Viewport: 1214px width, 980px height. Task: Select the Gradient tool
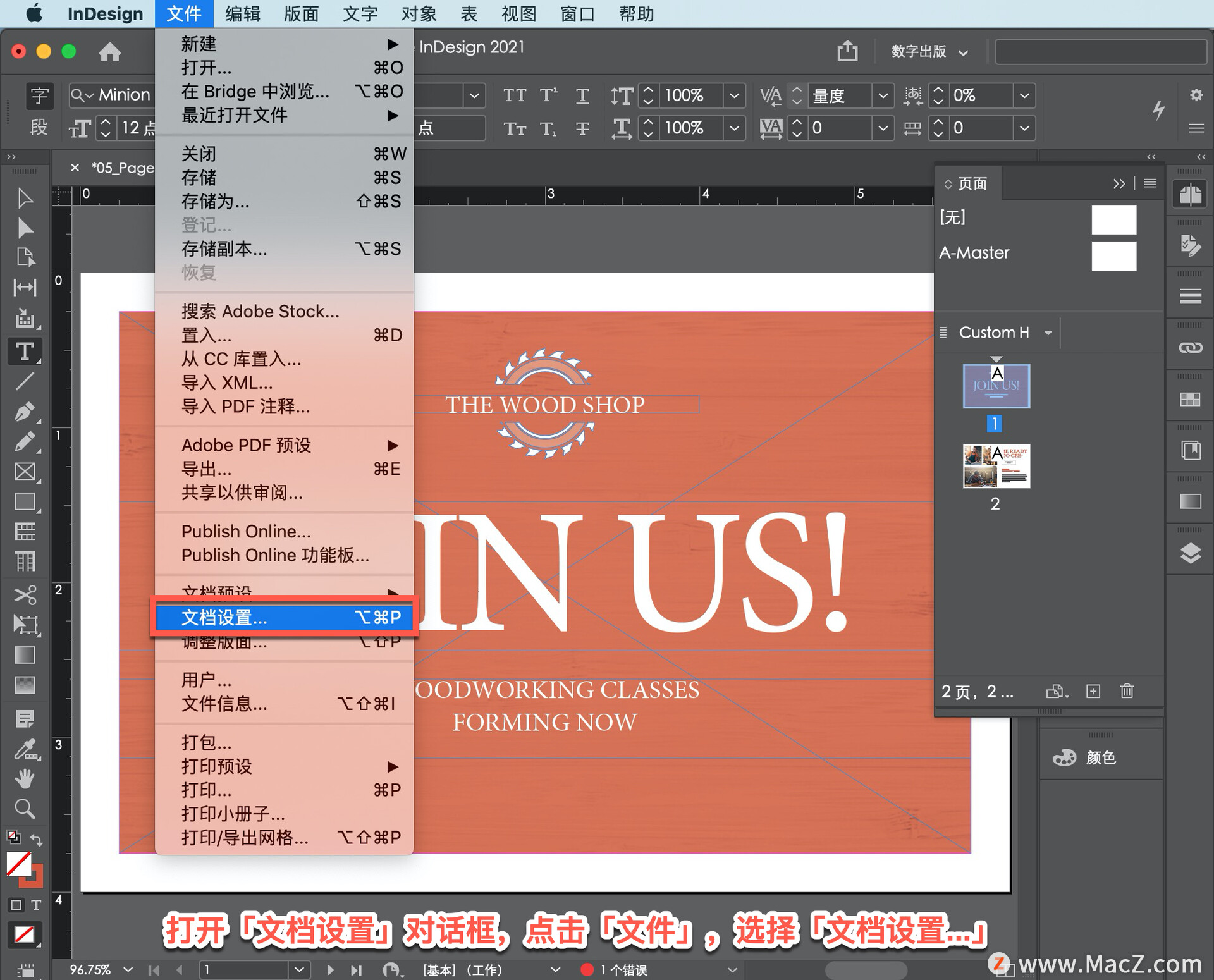pyautogui.click(x=25, y=656)
